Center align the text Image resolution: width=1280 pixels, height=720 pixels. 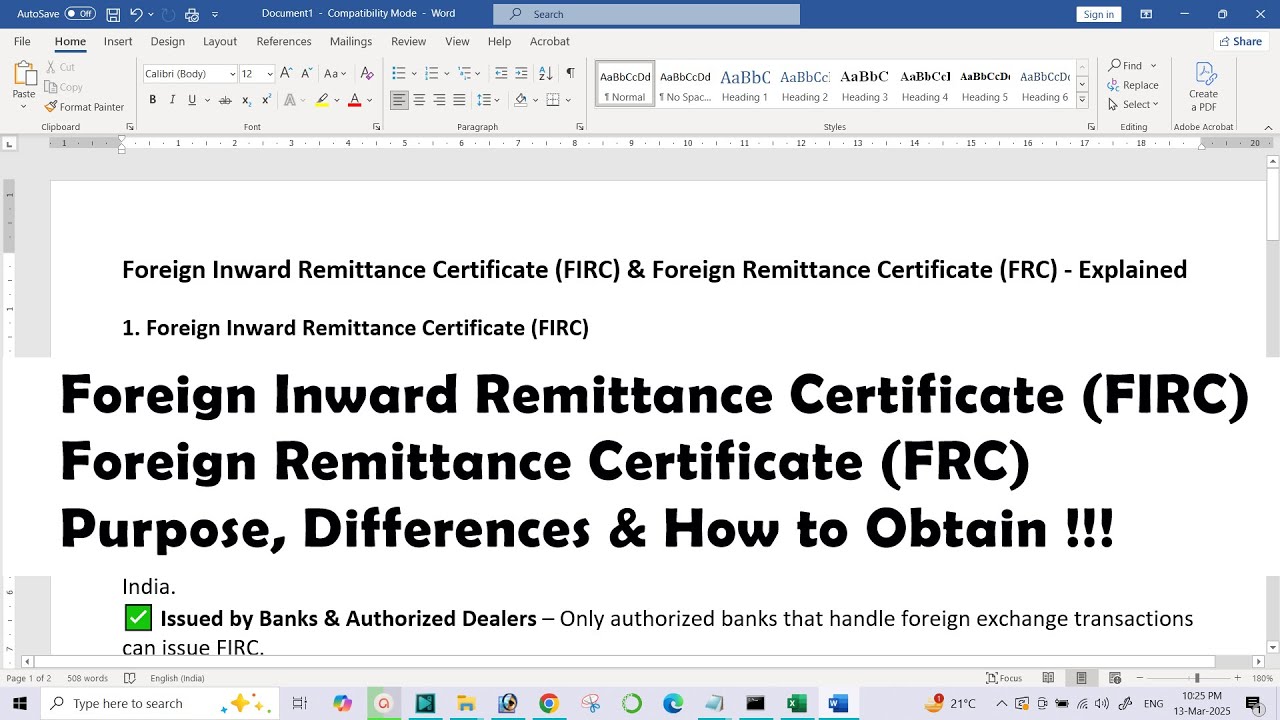(419, 100)
